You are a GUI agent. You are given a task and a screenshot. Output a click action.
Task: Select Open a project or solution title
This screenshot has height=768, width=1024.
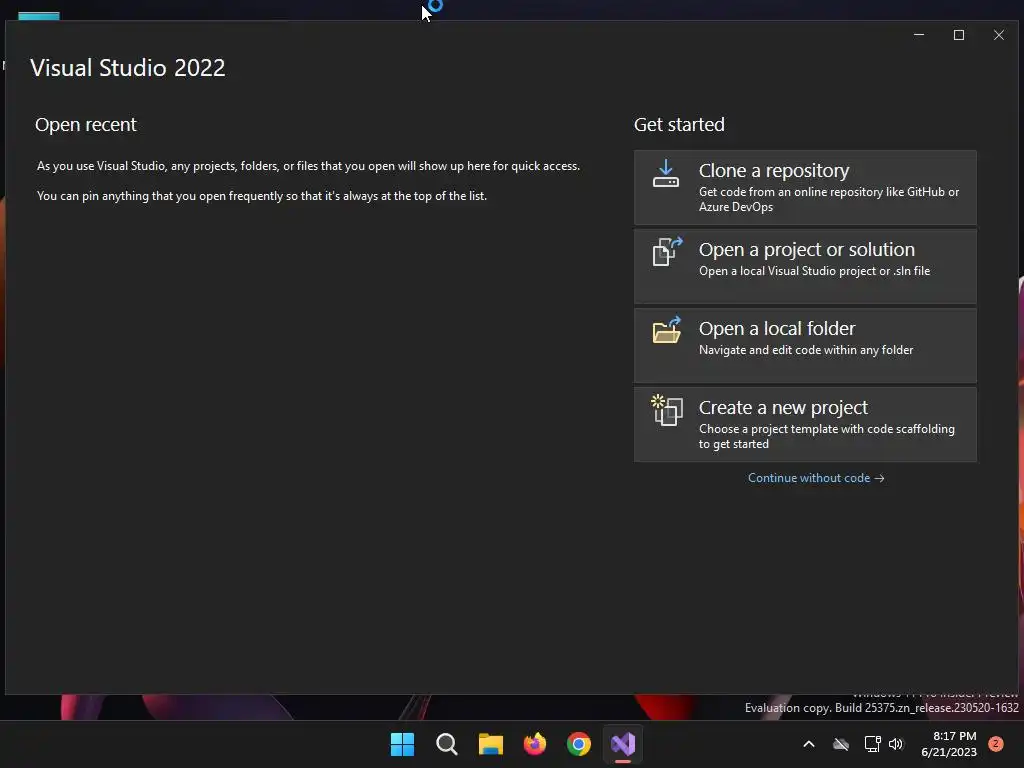tap(807, 249)
